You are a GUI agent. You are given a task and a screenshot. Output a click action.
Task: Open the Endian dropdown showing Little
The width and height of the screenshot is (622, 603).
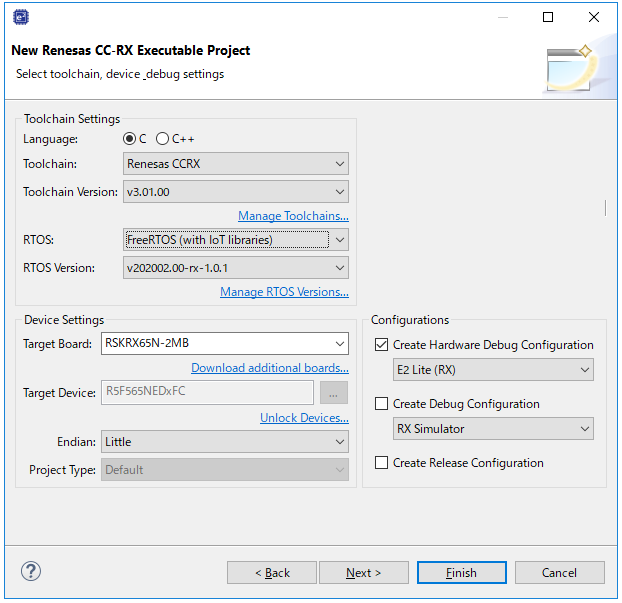tap(225, 442)
